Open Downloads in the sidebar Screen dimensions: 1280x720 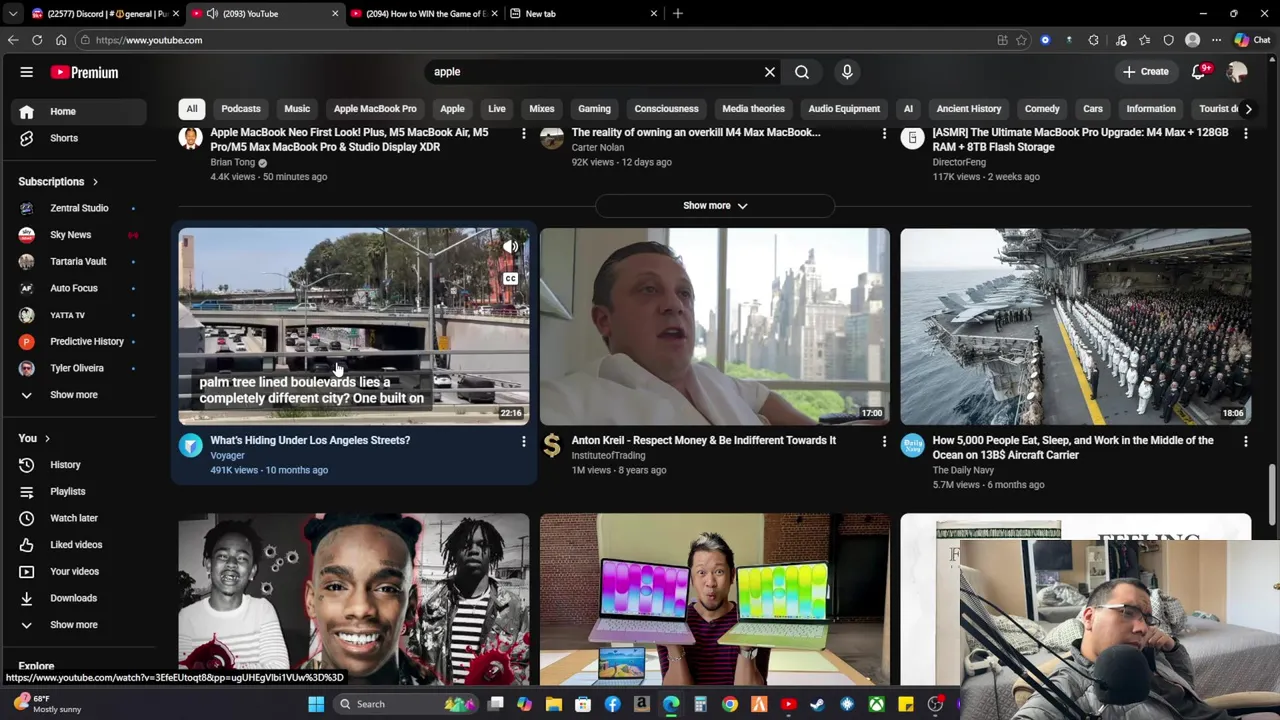point(79,598)
